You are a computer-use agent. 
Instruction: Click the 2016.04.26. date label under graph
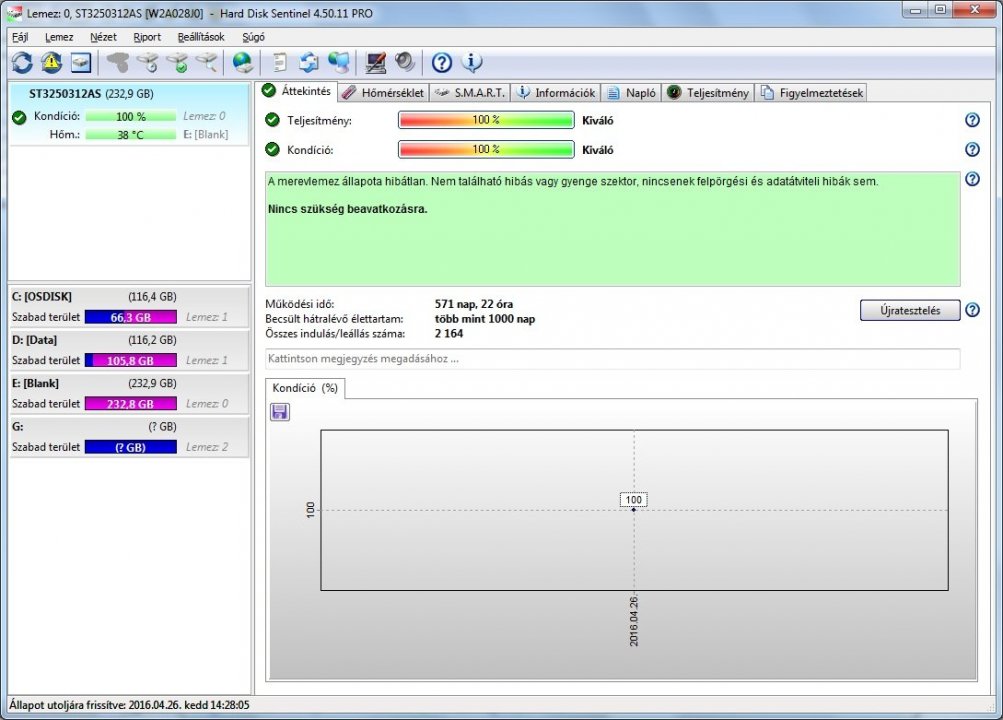pos(633,621)
